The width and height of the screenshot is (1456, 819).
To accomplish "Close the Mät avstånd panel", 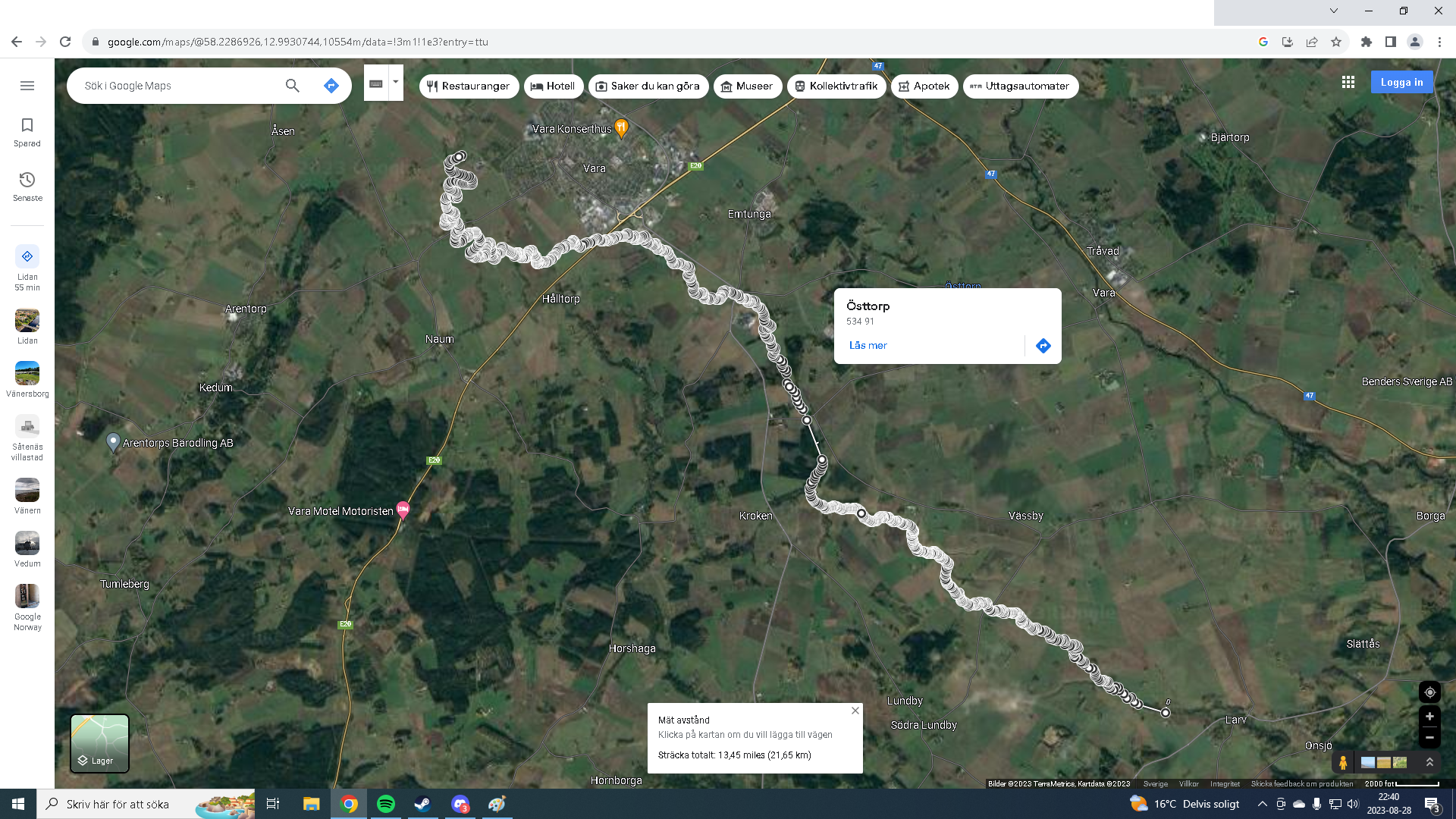I will point(855,711).
